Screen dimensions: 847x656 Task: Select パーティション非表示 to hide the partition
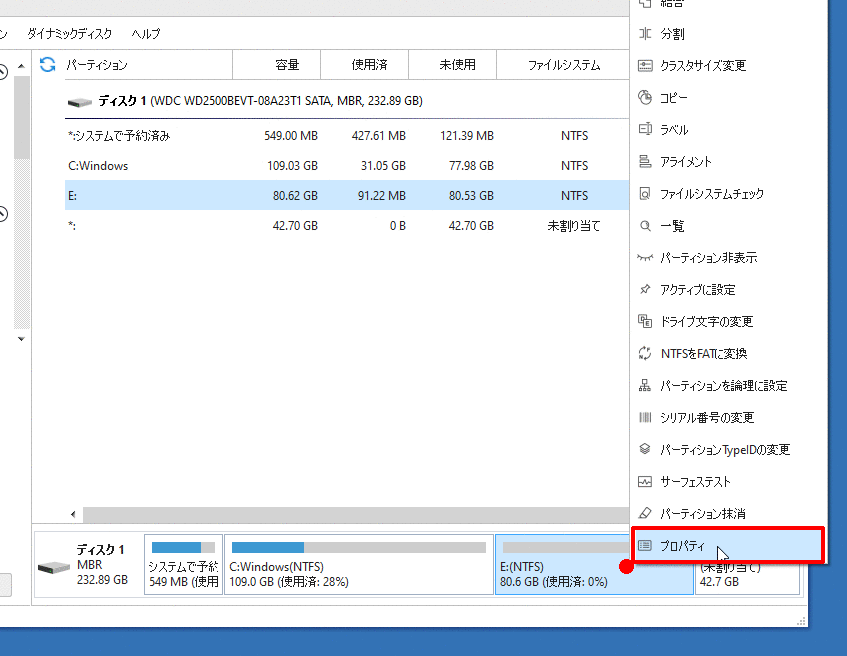coord(708,258)
